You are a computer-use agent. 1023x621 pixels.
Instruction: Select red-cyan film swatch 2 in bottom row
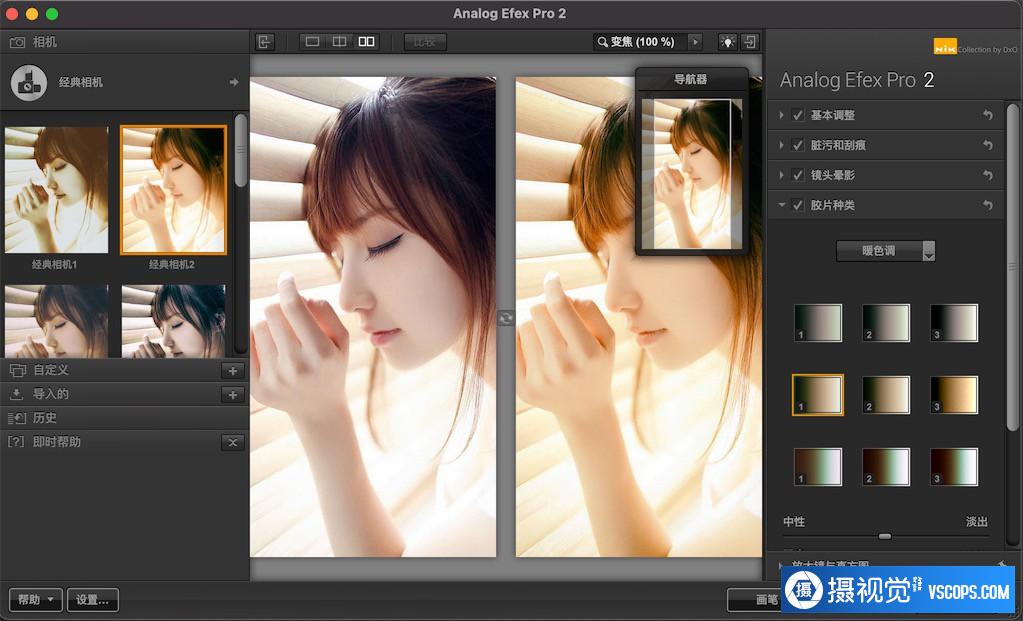pos(886,466)
